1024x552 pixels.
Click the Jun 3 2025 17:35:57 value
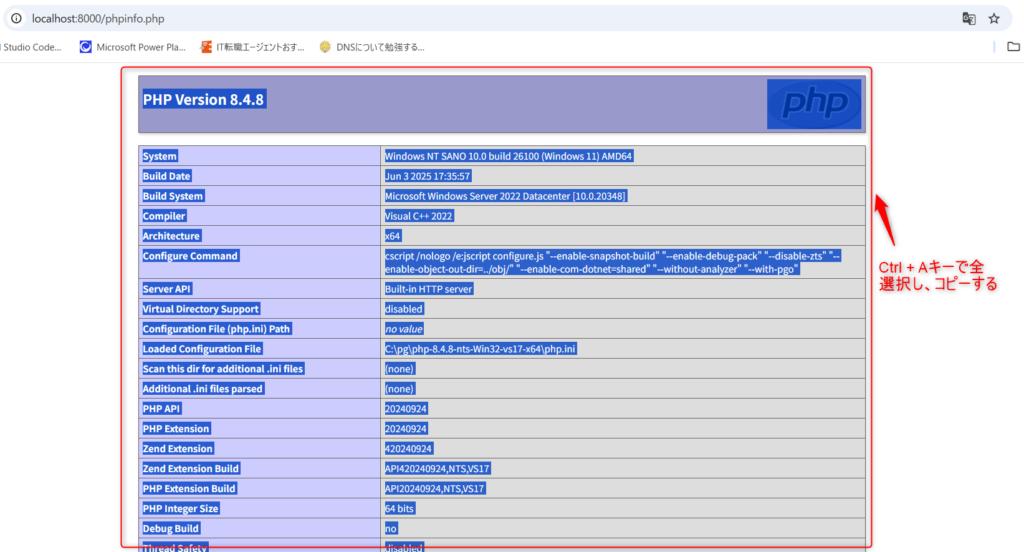point(427,176)
